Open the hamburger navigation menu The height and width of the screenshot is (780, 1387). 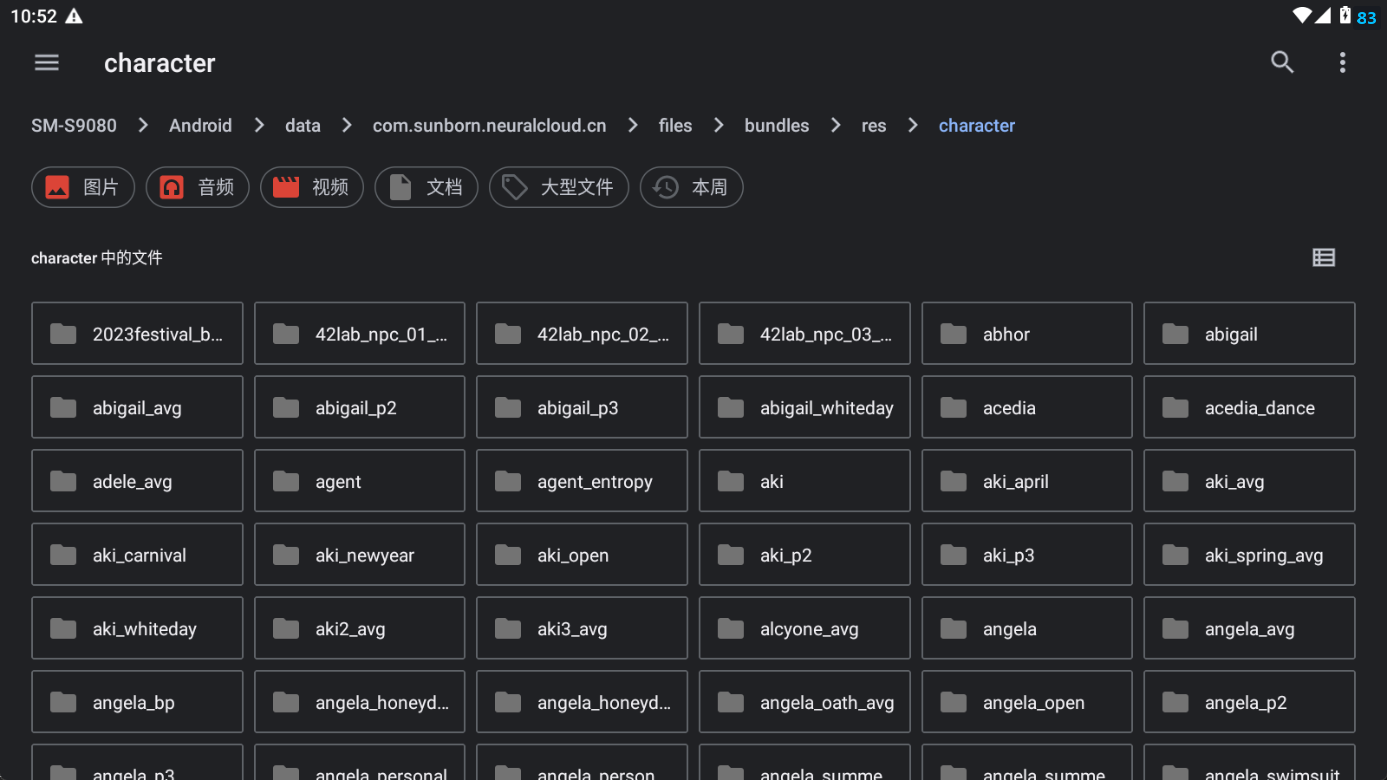tap(47, 63)
